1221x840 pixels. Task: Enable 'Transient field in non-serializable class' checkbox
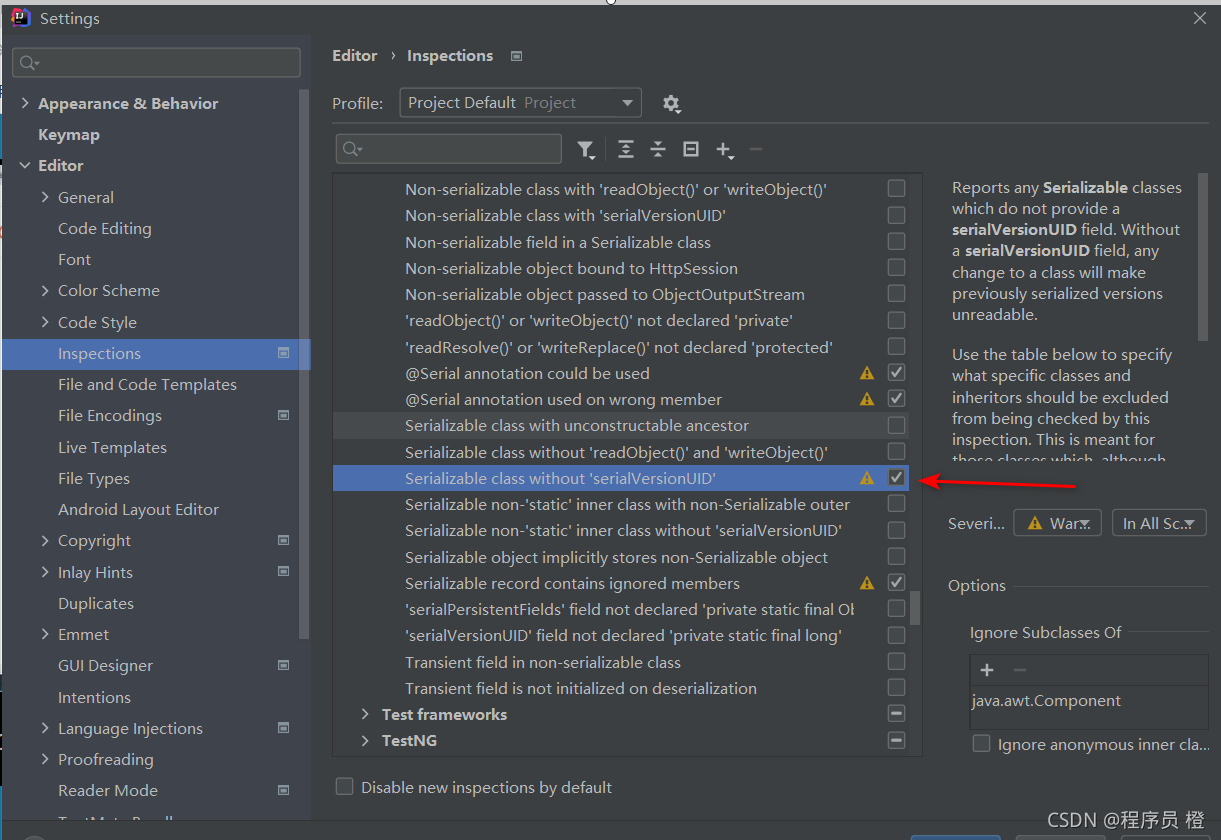pos(896,662)
